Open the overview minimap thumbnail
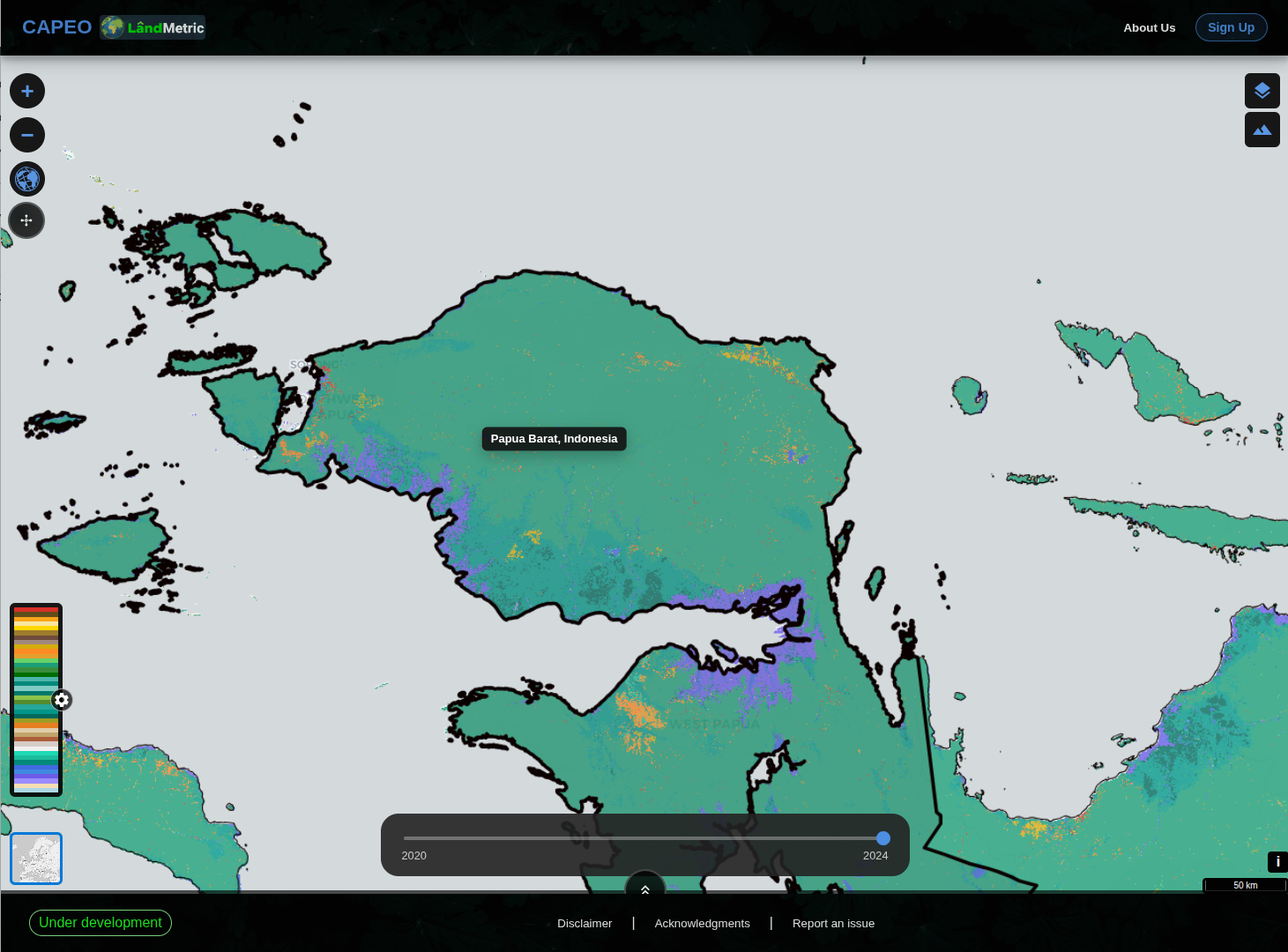This screenshot has width=1288, height=952. click(x=36, y=858)
